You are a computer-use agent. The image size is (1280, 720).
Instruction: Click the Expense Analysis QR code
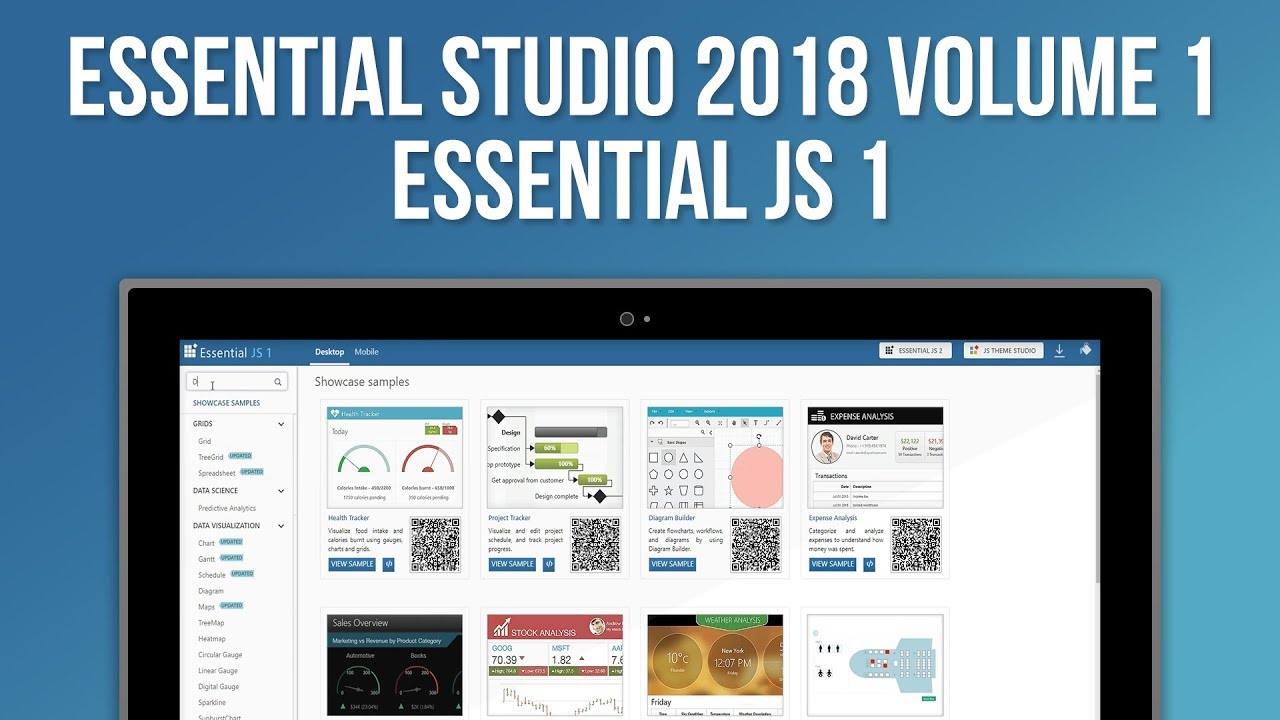tap(916, 545)
